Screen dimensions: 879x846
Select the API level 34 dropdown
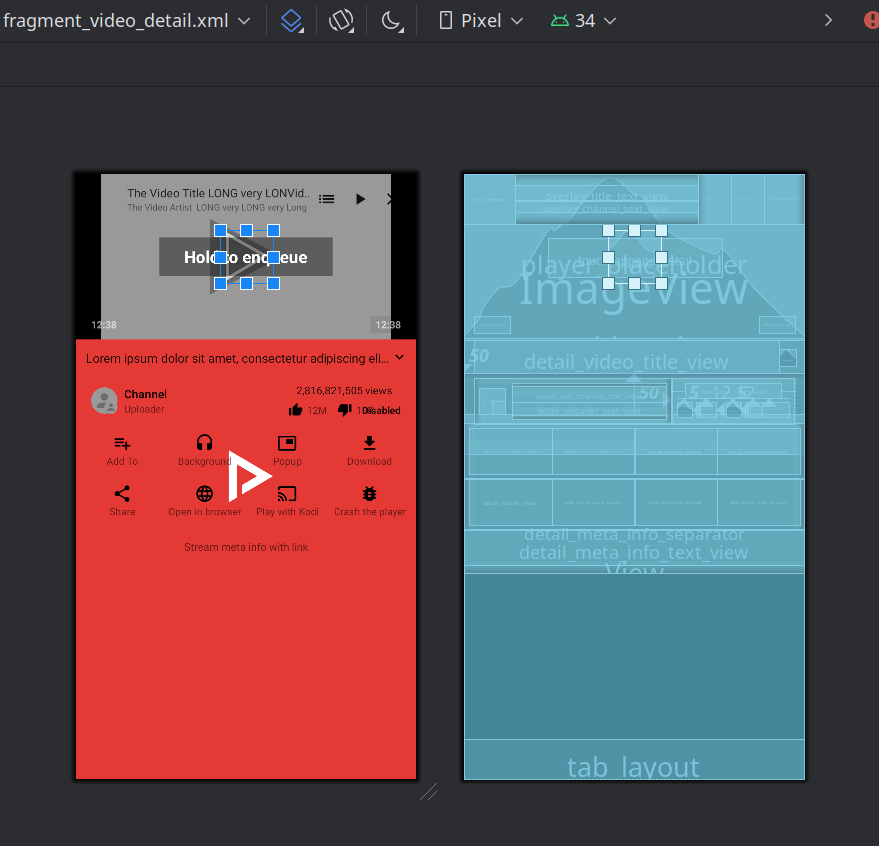point(583,21)
